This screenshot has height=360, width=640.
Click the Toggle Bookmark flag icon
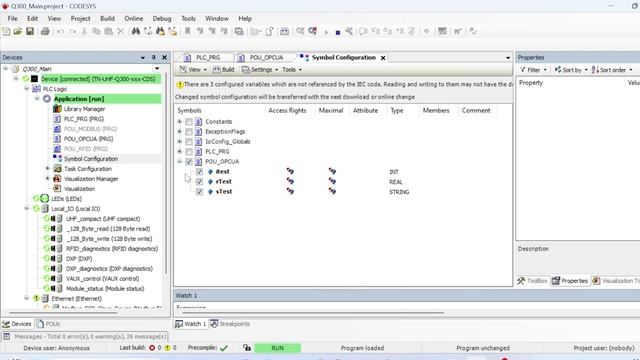point(187,31)
